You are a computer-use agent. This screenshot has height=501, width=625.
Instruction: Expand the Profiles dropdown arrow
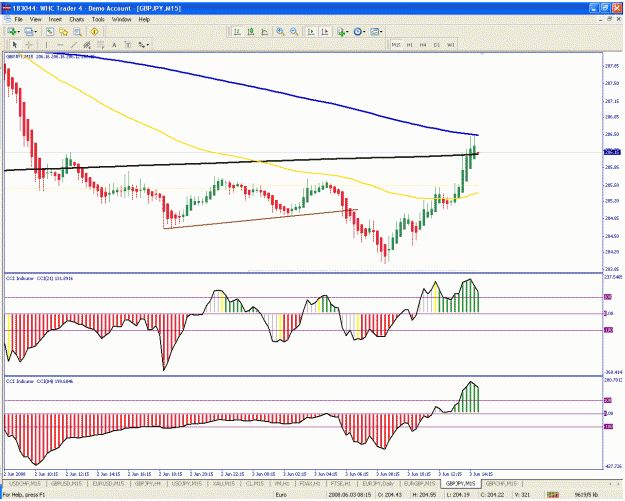pos(35,32)
